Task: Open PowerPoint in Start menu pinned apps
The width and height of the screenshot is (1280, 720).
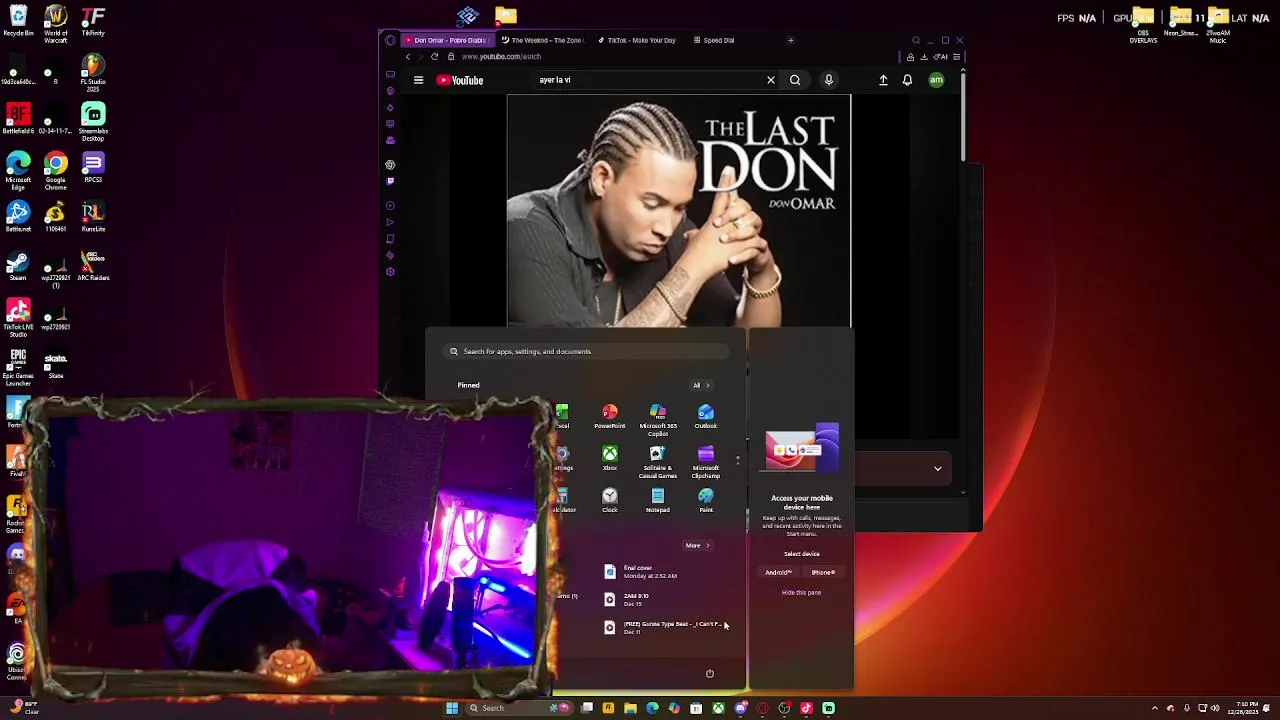Action: pyautogui.click(x=609, y=417)
